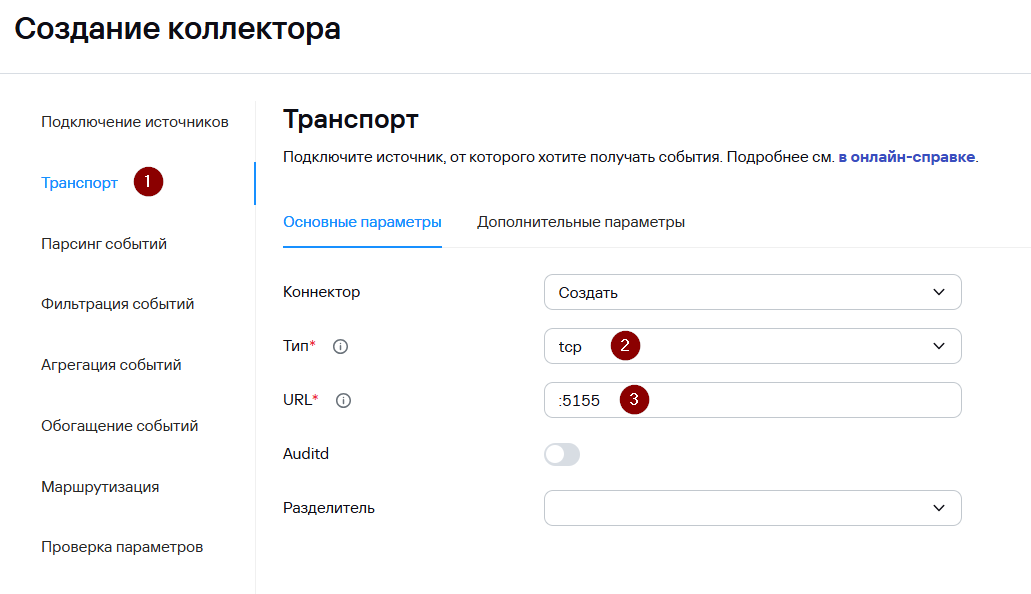
Task: Click the red numbered badge 2
Action: (625, 346)
